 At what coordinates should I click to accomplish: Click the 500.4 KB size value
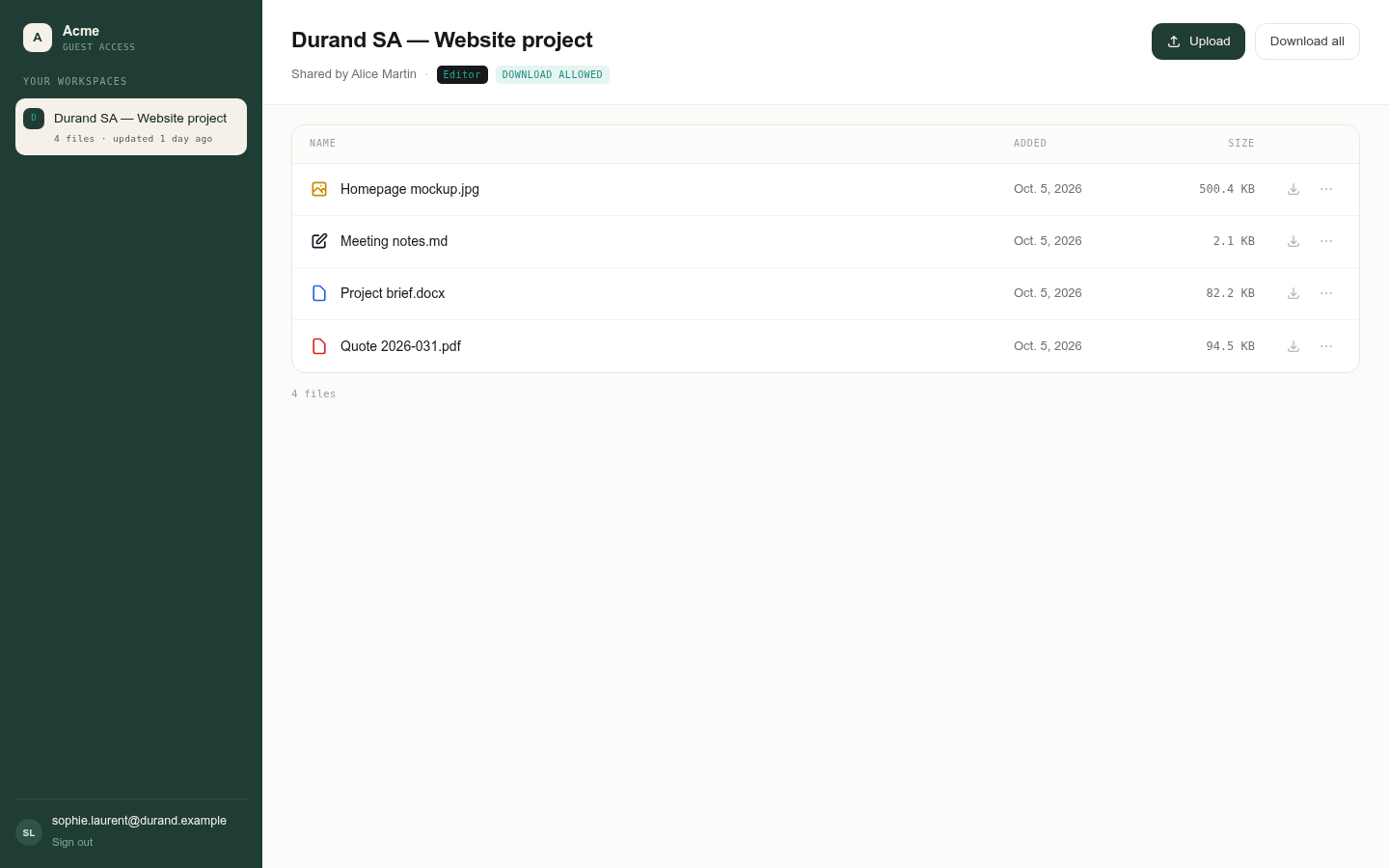1227,189
